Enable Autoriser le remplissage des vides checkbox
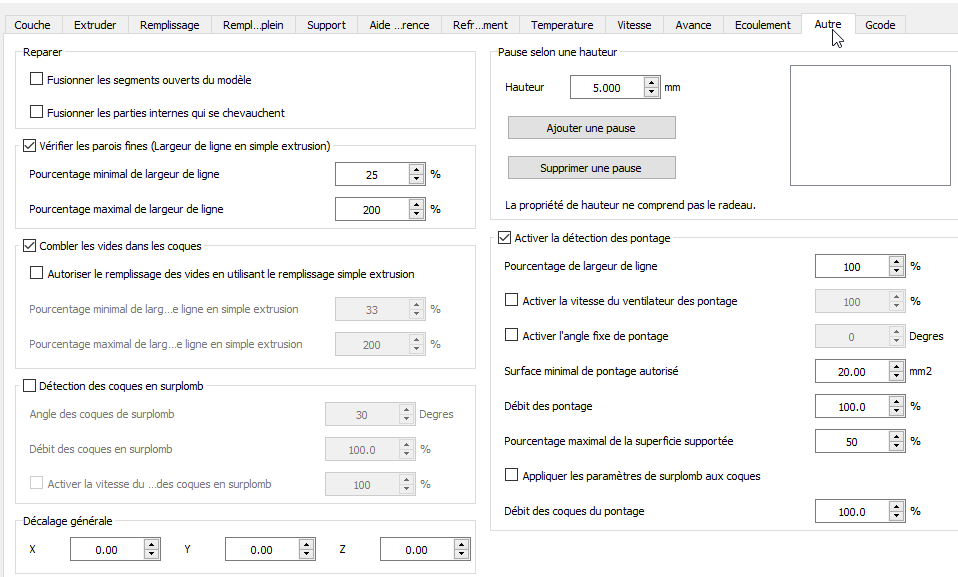 click(x=37, y=273)
